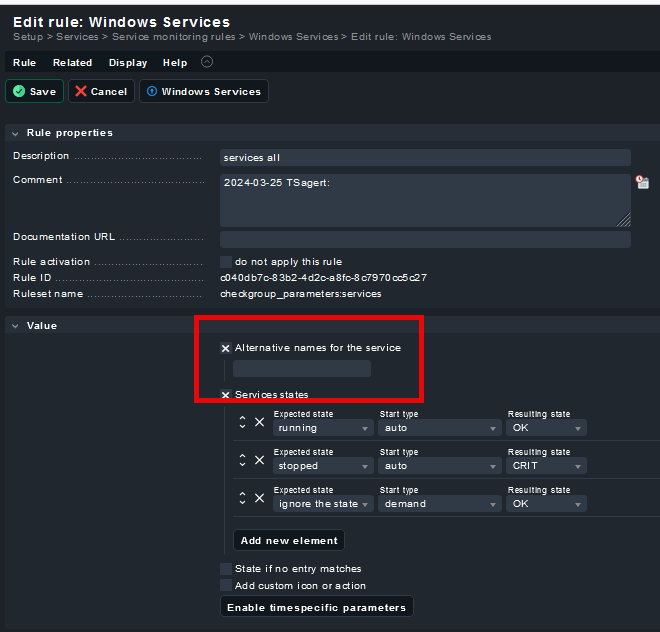Click the timestamp insert icon beside Comment
This screenshot has height=632, width=660.
click(x=642, y=182)
